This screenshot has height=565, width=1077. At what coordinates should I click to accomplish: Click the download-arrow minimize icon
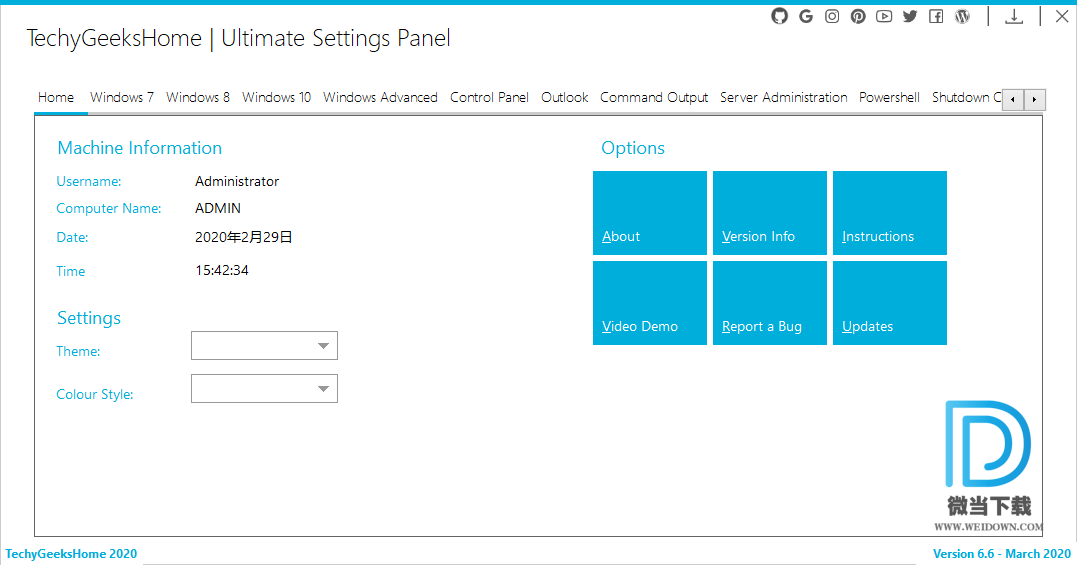pyautogui.click(x=1014, y=16)
